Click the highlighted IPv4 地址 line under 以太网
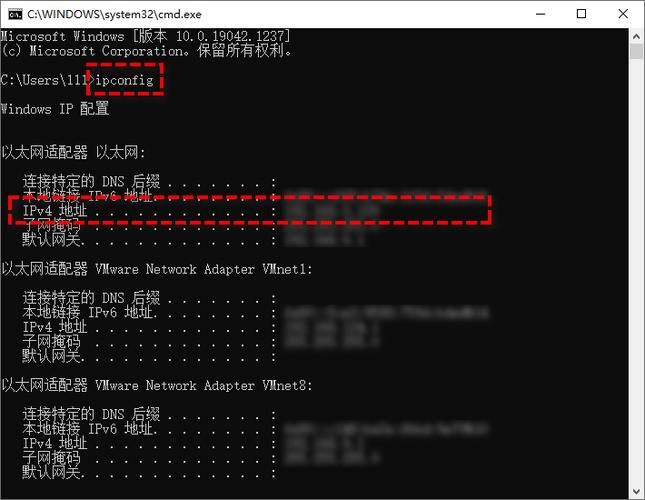Screen dimensions: 645x500 click(249, 211)
